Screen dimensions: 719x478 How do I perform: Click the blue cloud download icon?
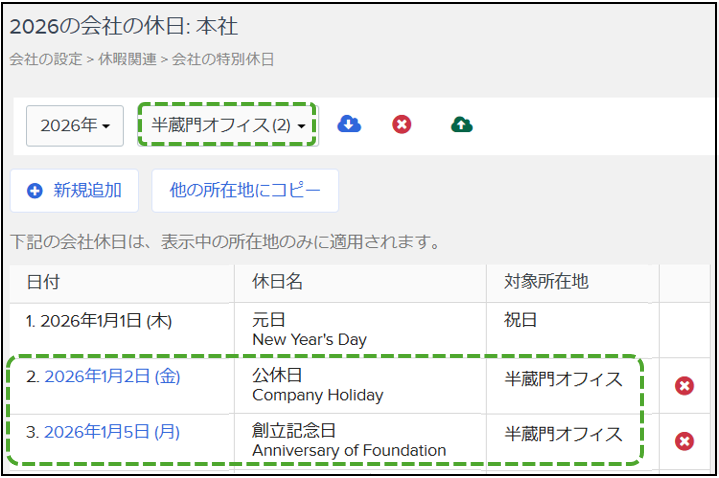pyautogui.click(x=349, y=124)
